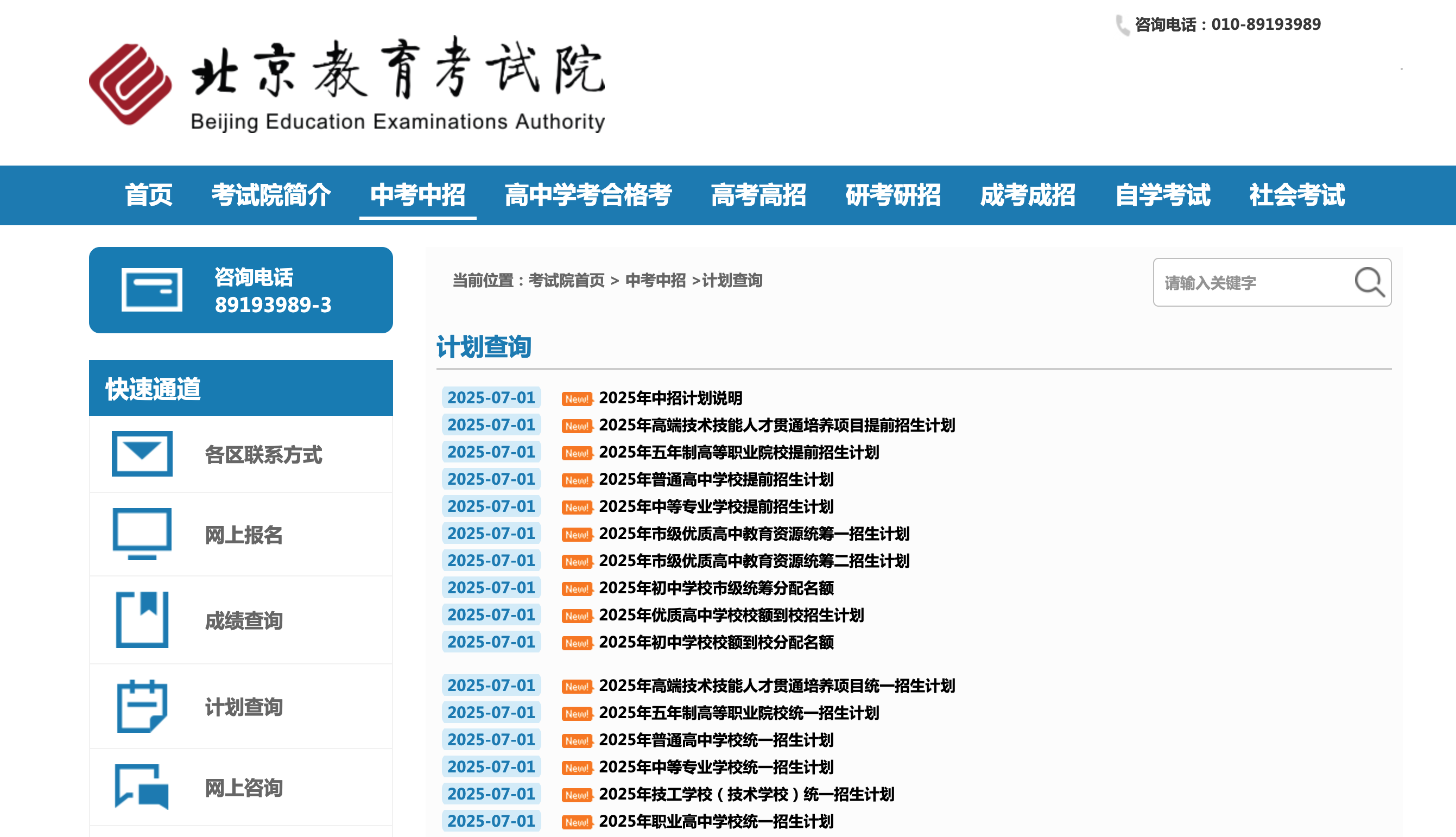
Task: Open 2025年高端技术技能人才贯通培养项目统一招生计划
Action: [776, 686]
